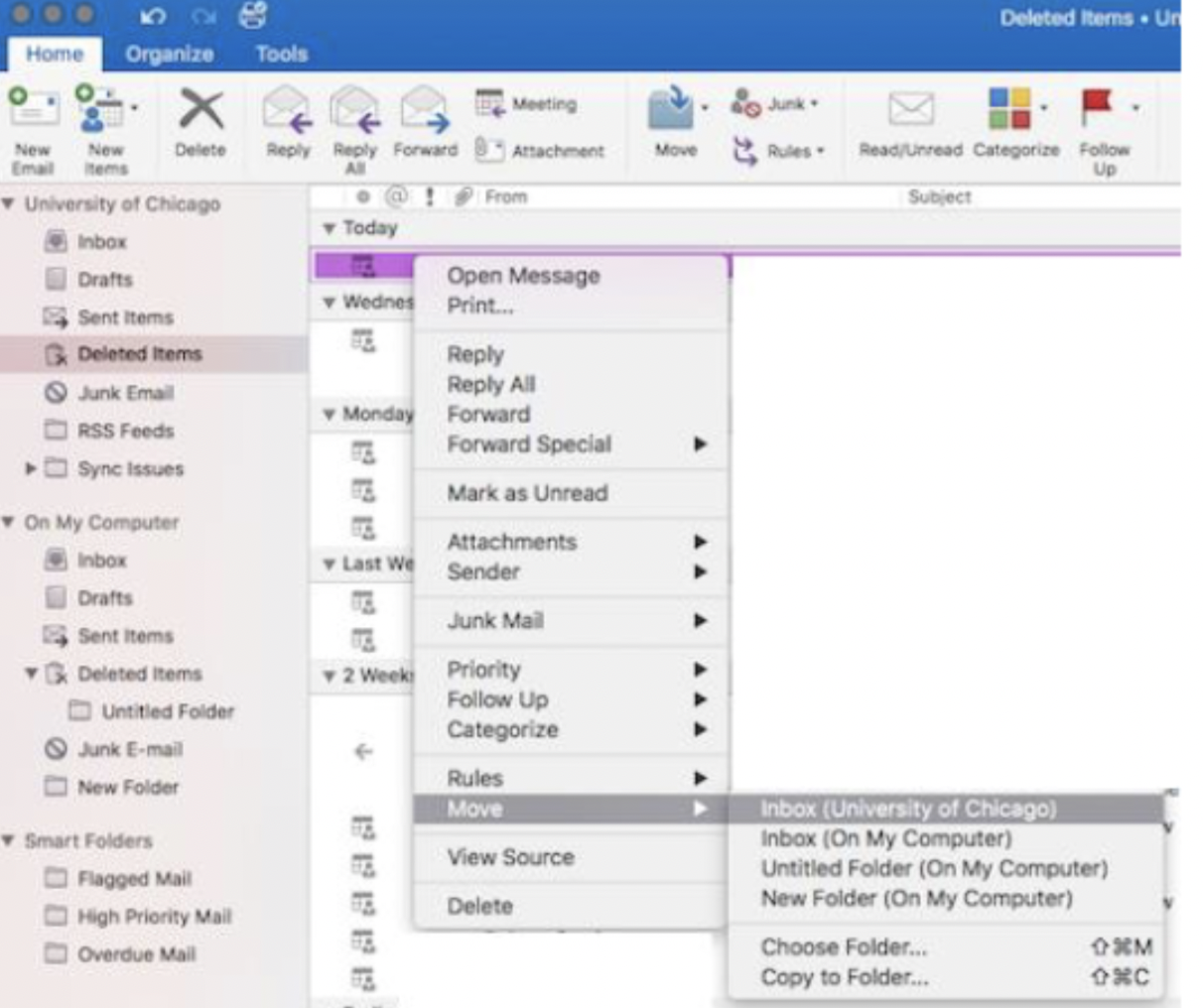Click the Subject column header
The height and width of the screenshot is (1008, 1203).
click(x=939, y=196)
